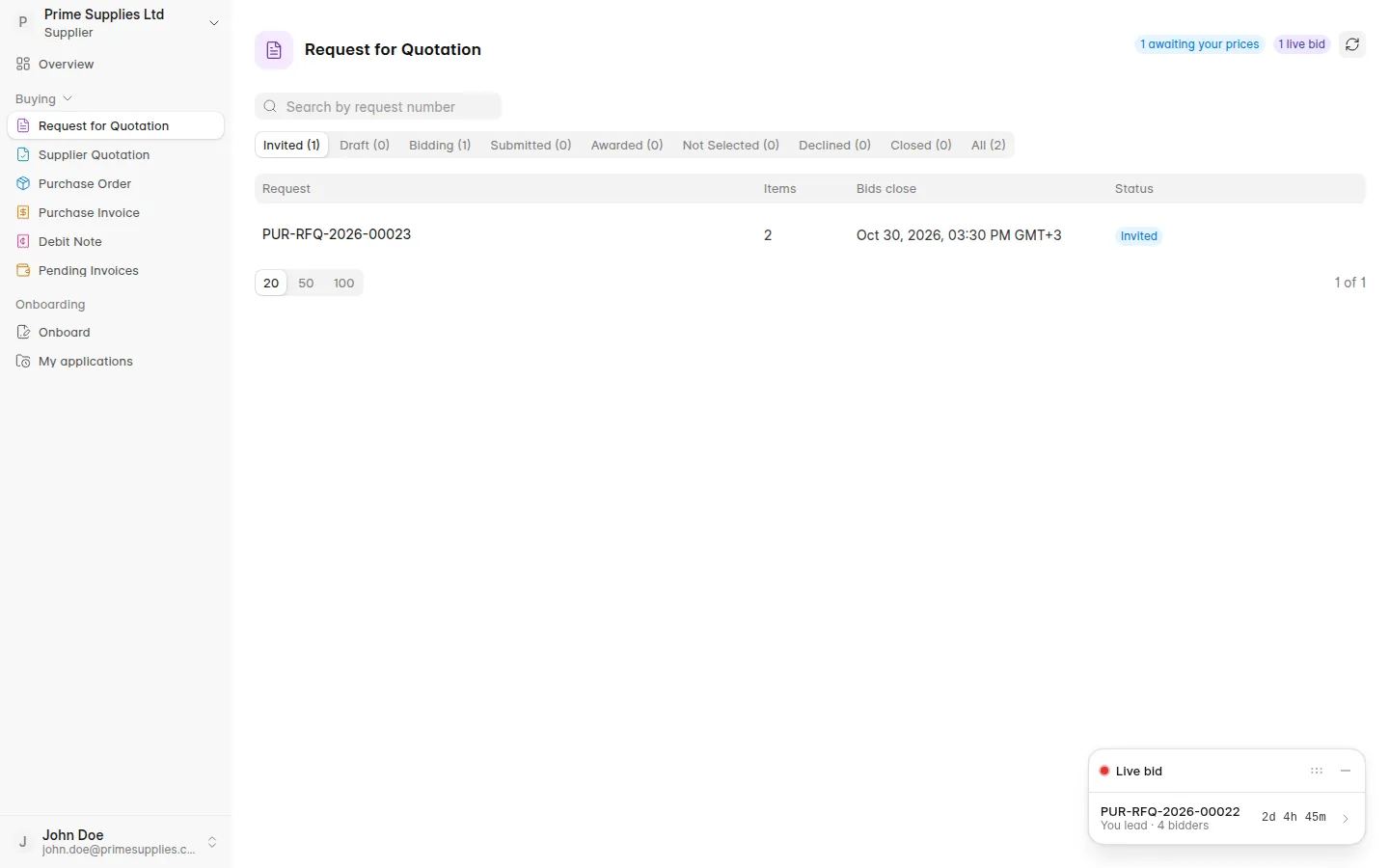Click the Invited status badge
The image size is (1389, 868).
tap(1139, 236)
